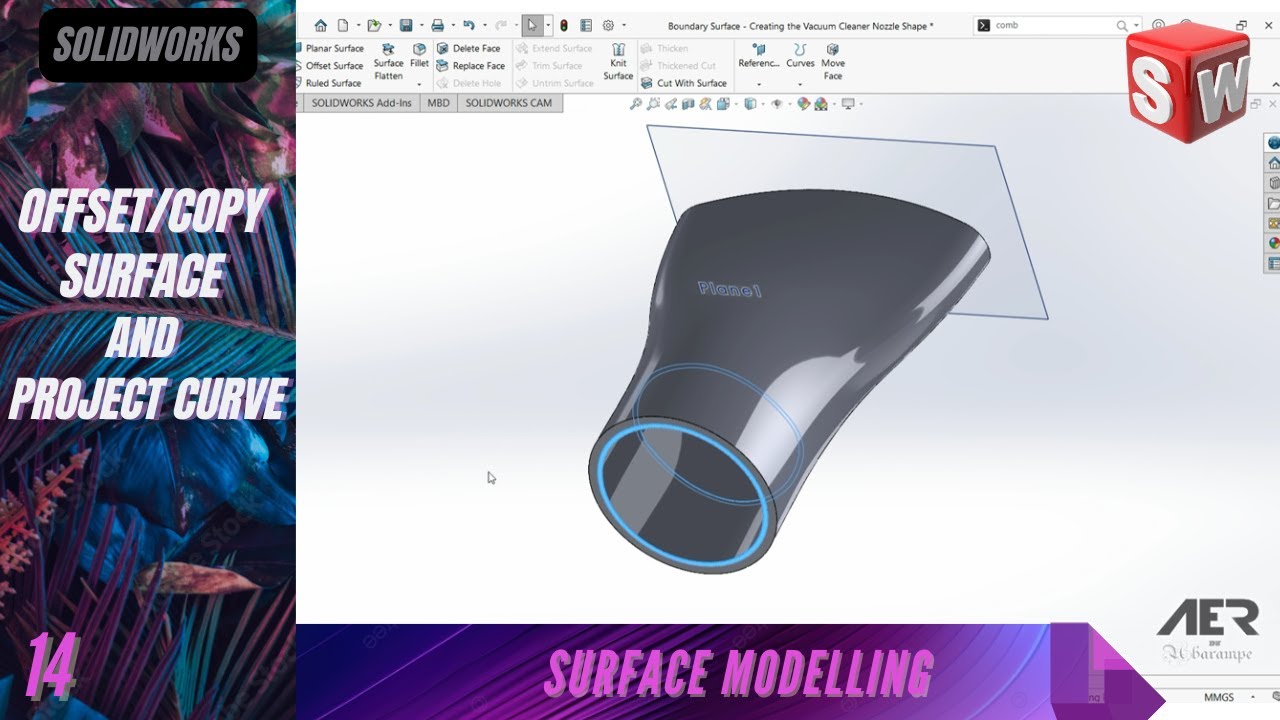This screenshot has width=1280, height=720.
Task: Open File Explorer tab in task pane
Action: click(1274, 203)
